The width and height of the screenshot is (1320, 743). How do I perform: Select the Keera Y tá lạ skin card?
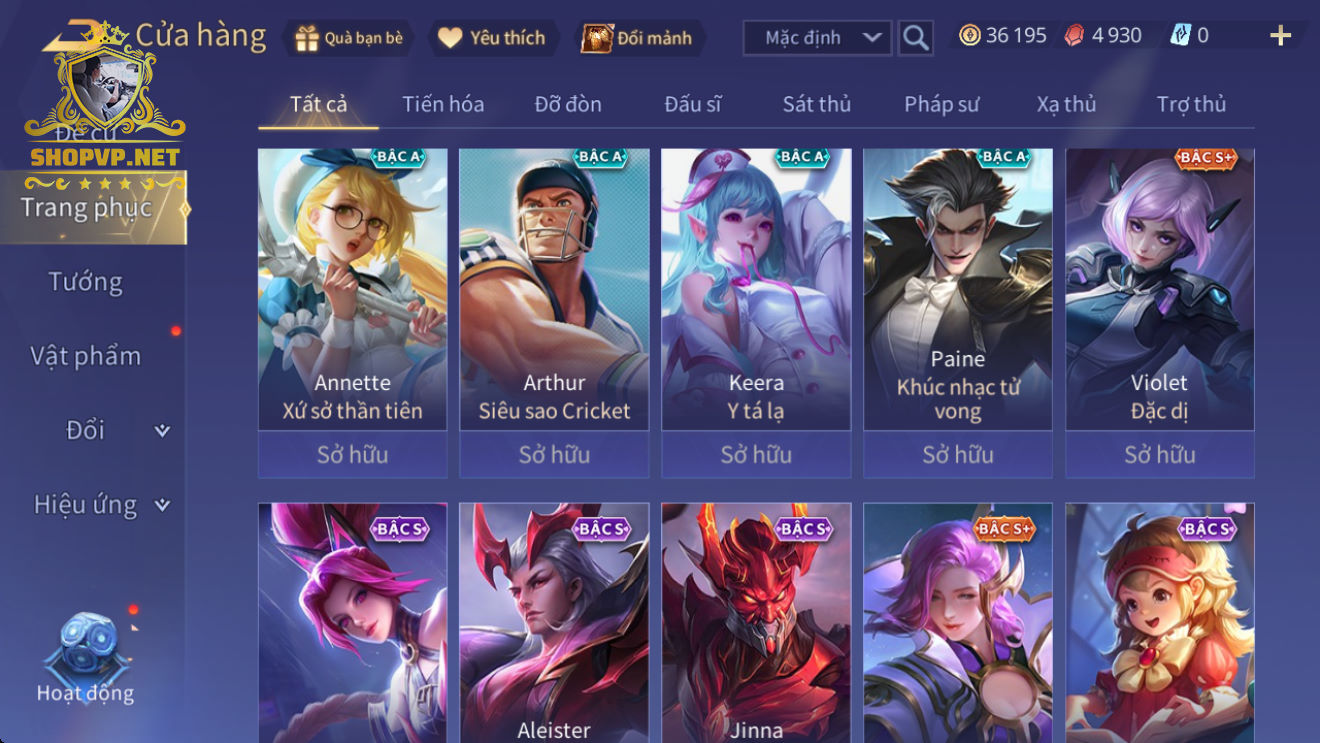756,290
